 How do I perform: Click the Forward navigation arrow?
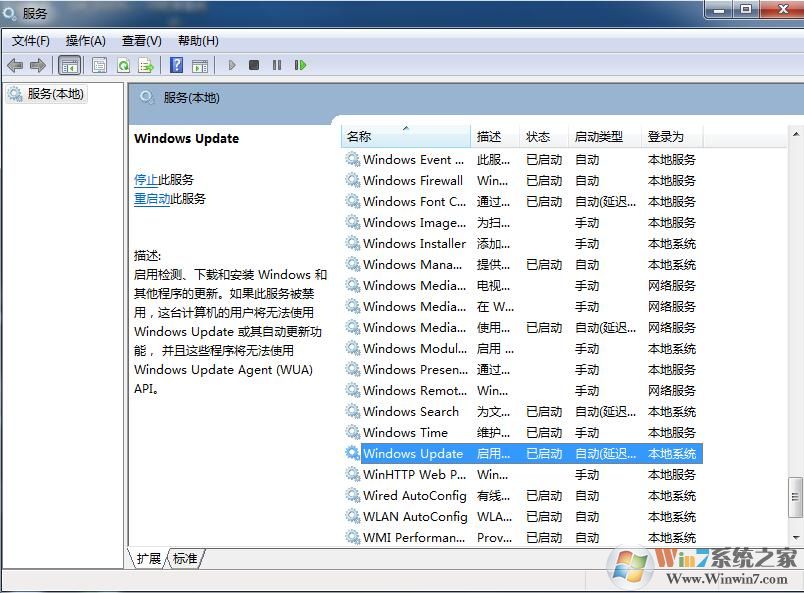36,65
